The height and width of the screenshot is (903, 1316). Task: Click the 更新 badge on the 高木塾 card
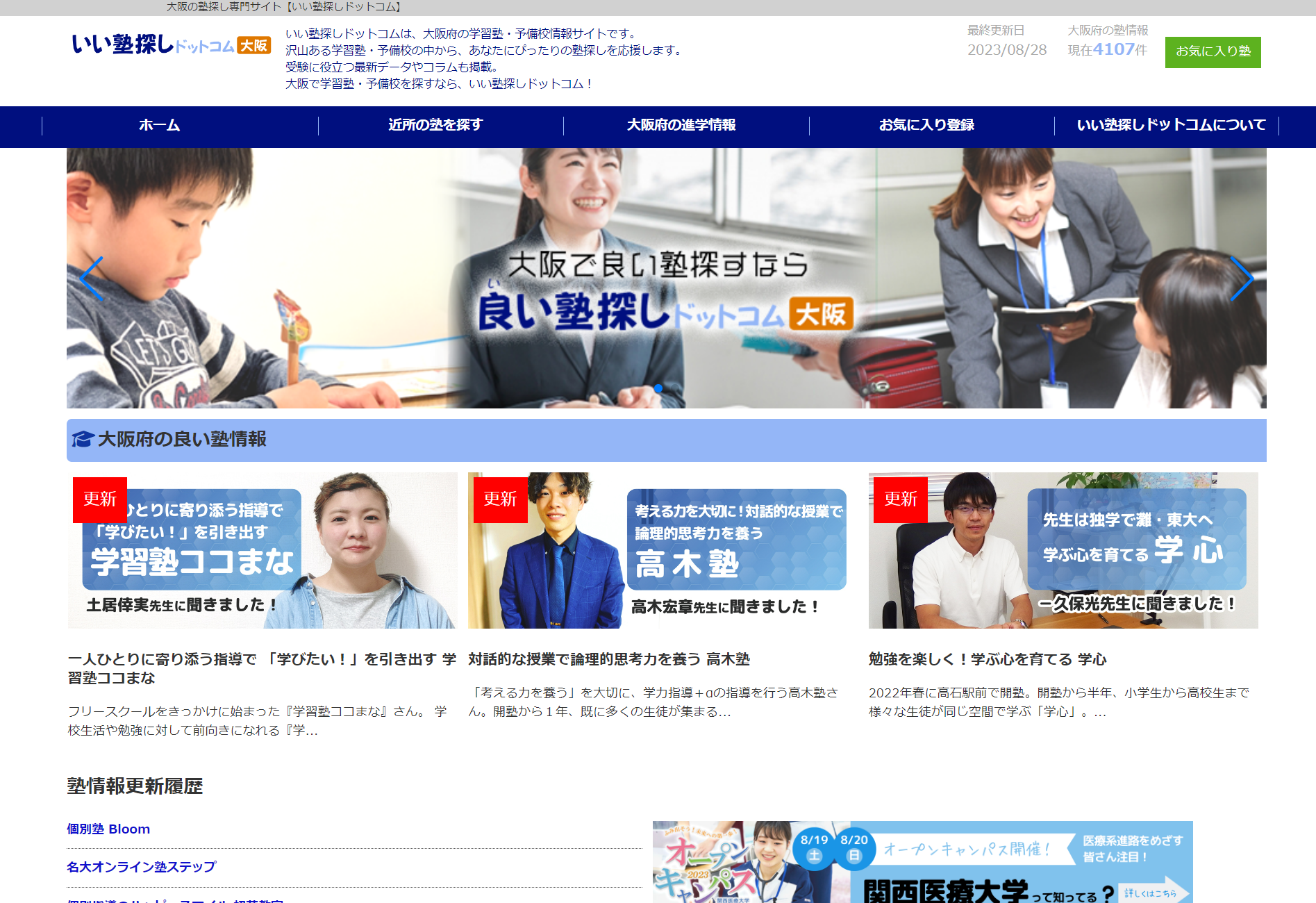click(x=500, y=499)
